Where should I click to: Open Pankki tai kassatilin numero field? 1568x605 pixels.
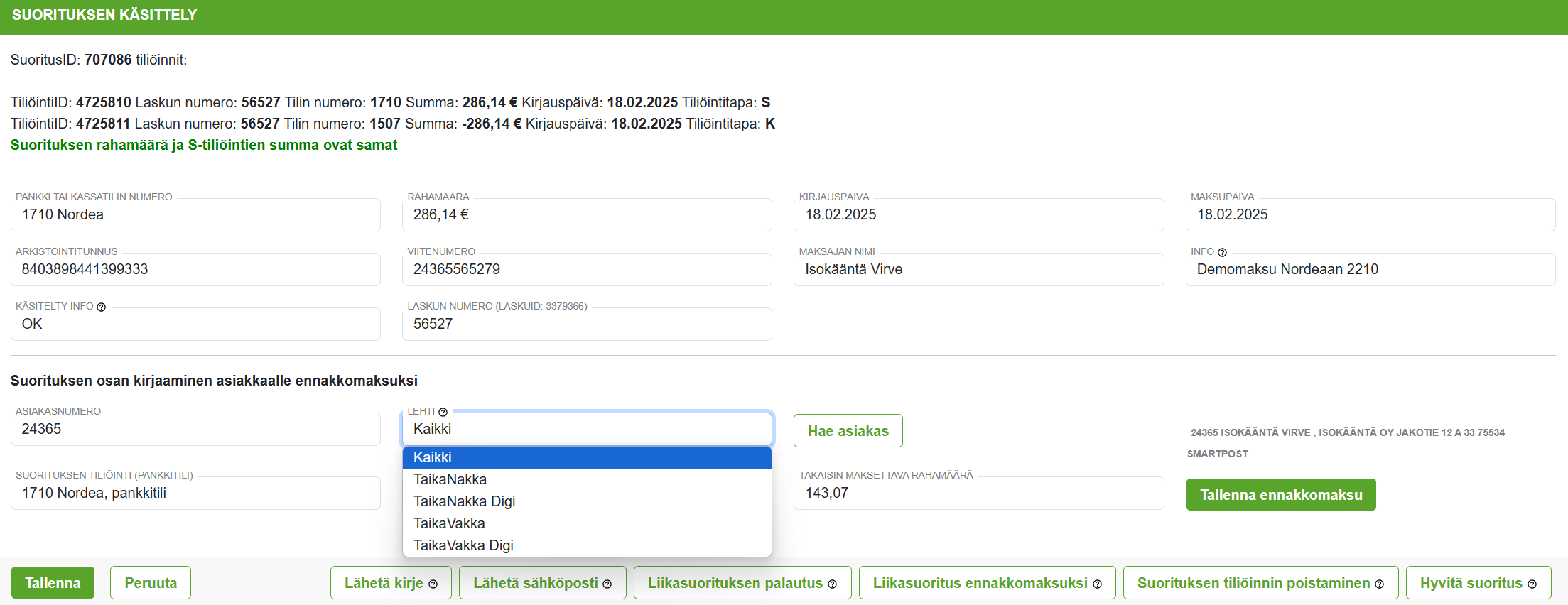coord(195,214)
